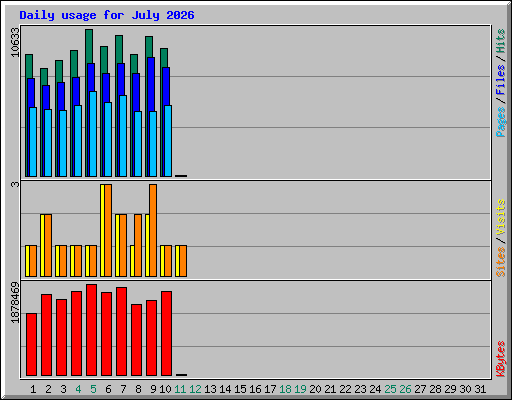512x400 pixels.
Task: Select day label 28 on the x-axis
Action: tap(435, 389)
